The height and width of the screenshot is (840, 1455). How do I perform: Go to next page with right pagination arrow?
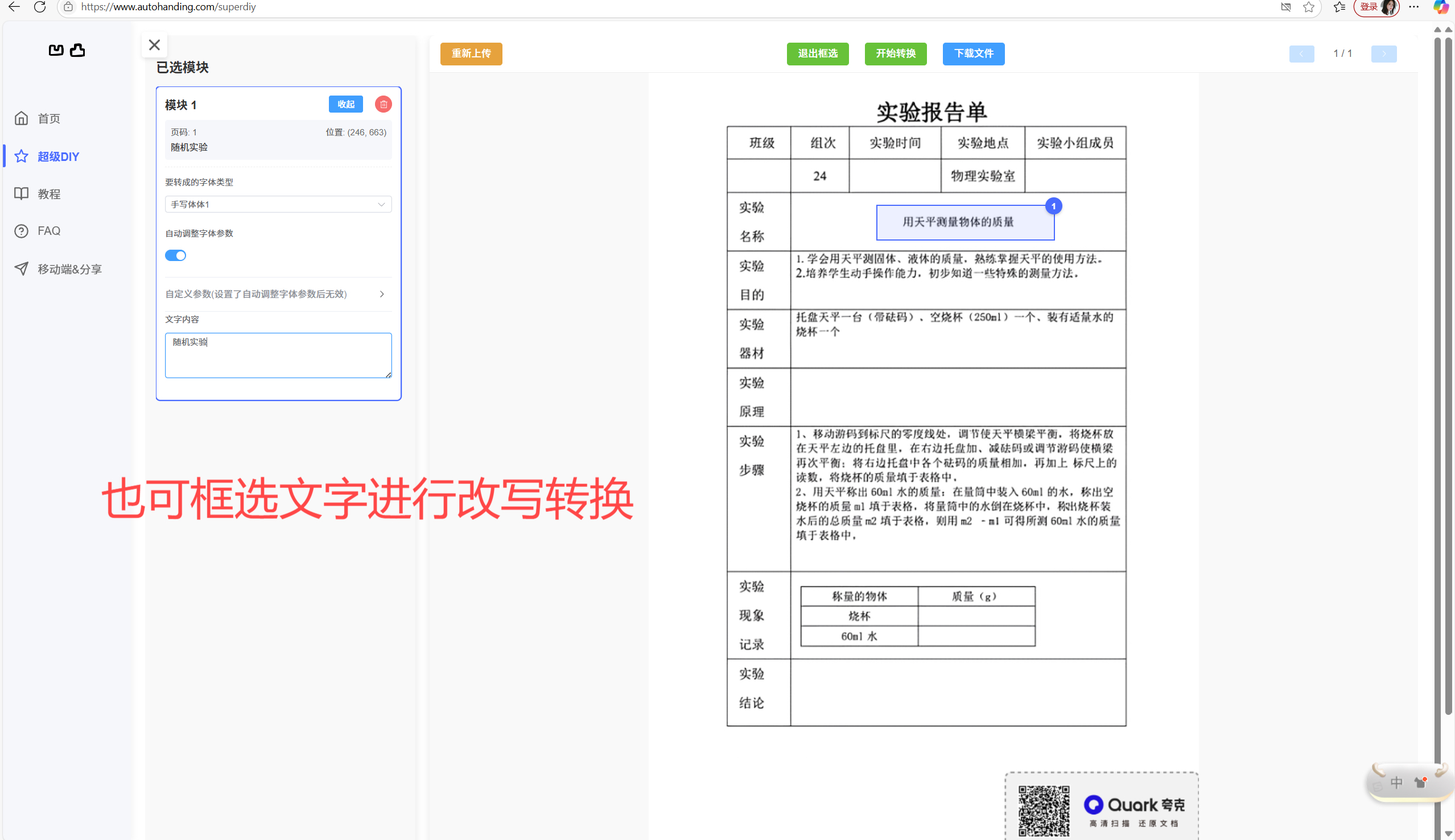click(1384, 53)
